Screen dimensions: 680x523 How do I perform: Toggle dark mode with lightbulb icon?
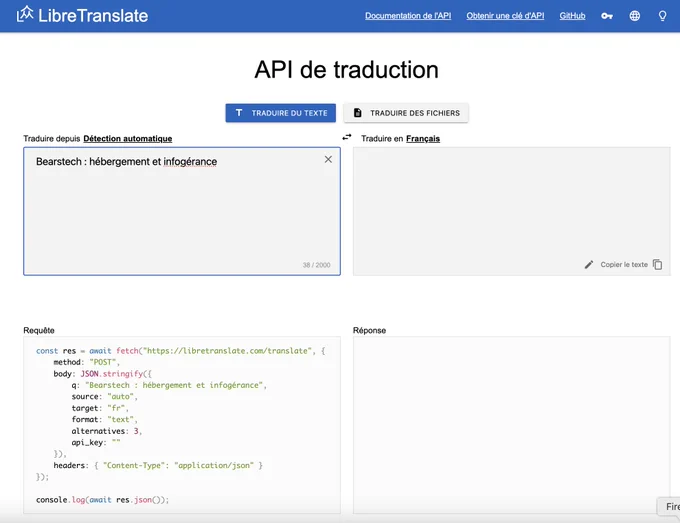662,16
